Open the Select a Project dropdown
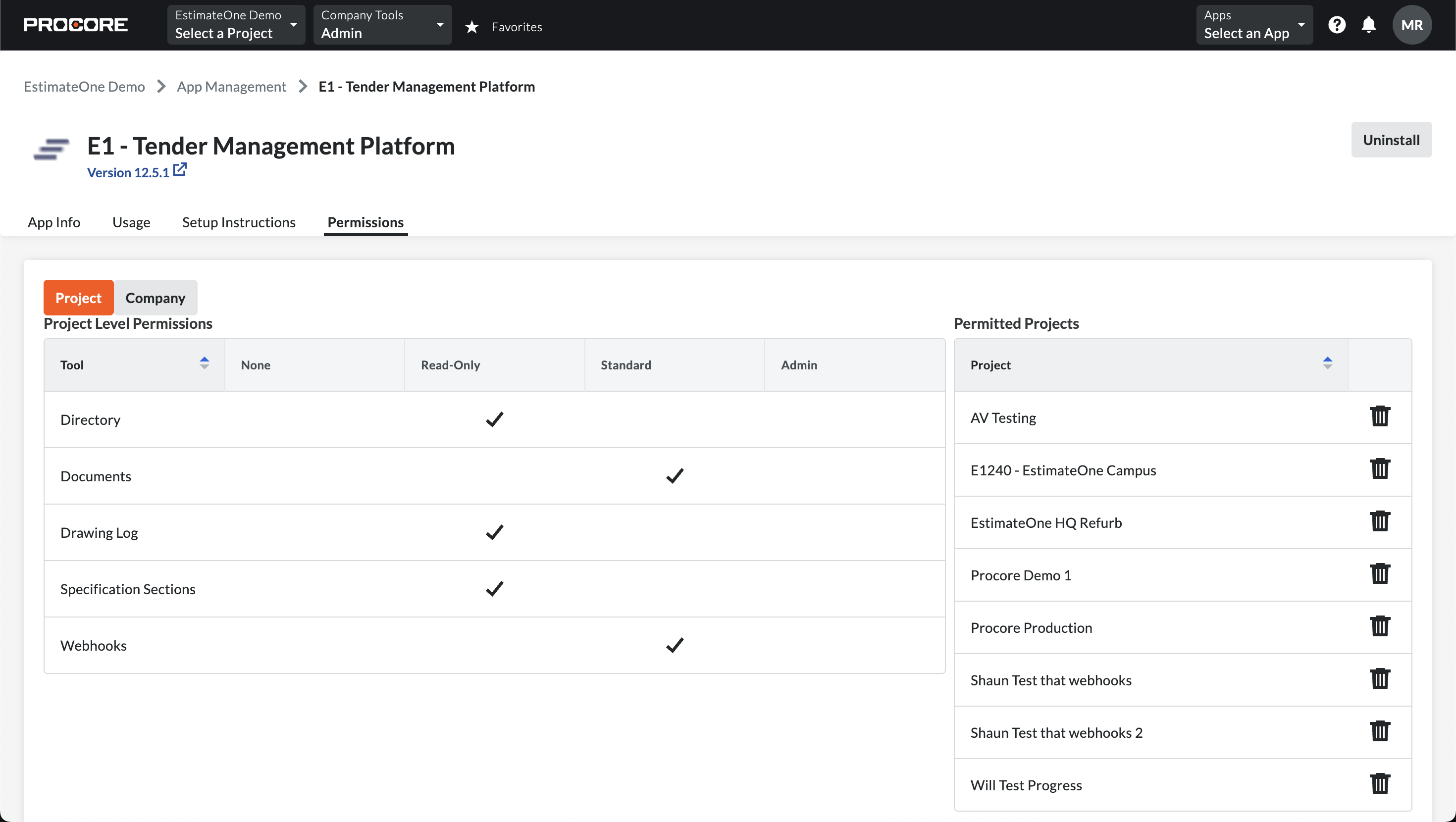Image resolution: width=1456 pixels, height=822 pixels. [236, 25]
